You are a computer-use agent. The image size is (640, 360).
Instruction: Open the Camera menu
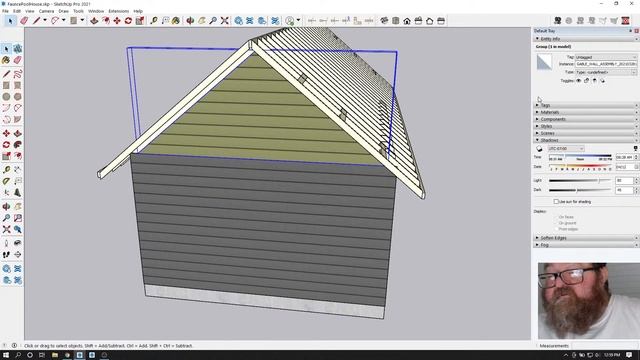click(47, 11)
